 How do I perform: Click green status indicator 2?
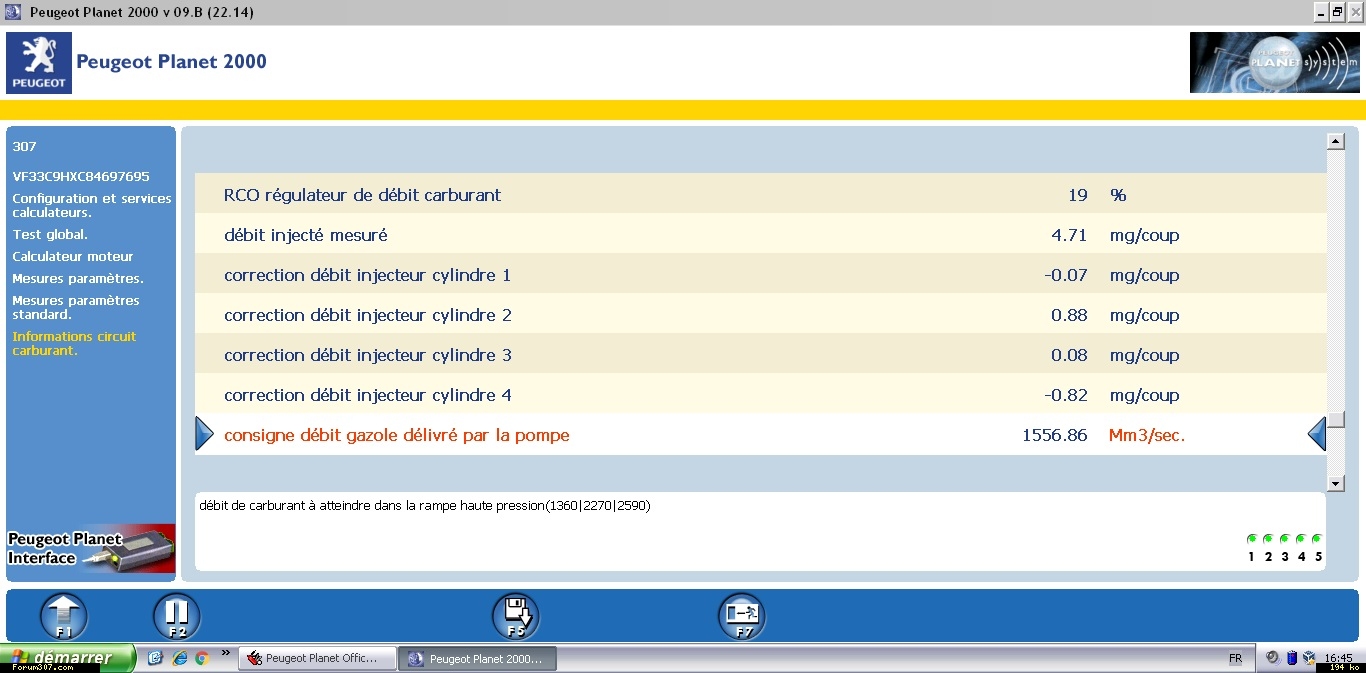pos(1268,539)
